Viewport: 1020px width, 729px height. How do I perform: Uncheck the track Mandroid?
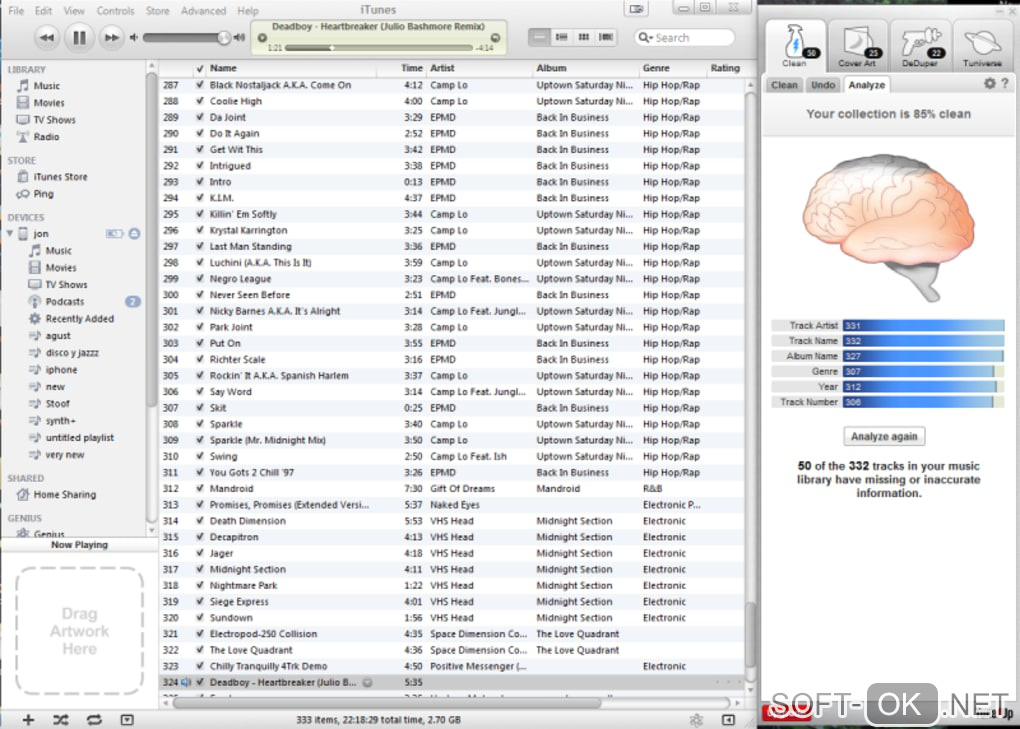200,488
